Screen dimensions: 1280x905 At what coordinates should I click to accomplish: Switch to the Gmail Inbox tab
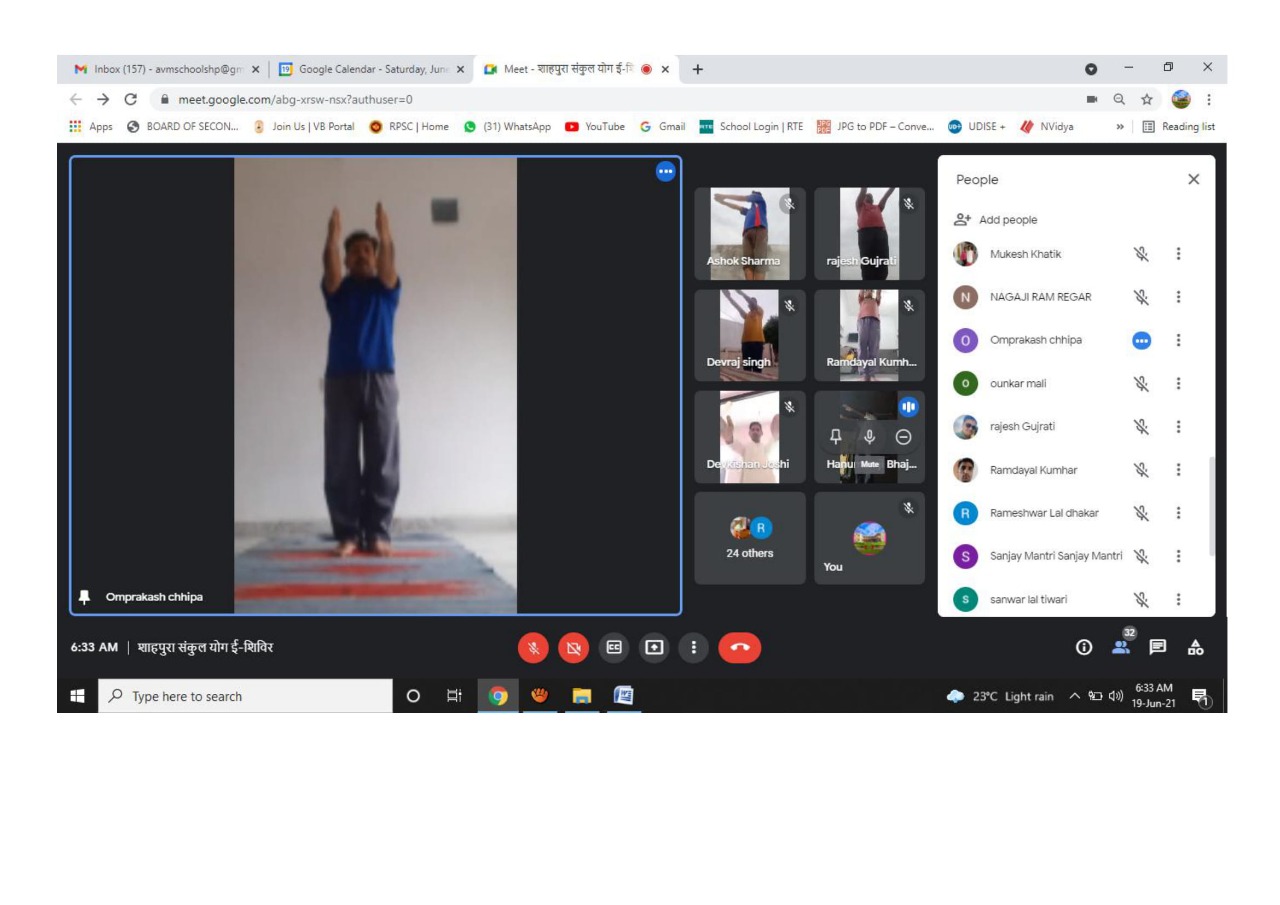pos(166,69)
